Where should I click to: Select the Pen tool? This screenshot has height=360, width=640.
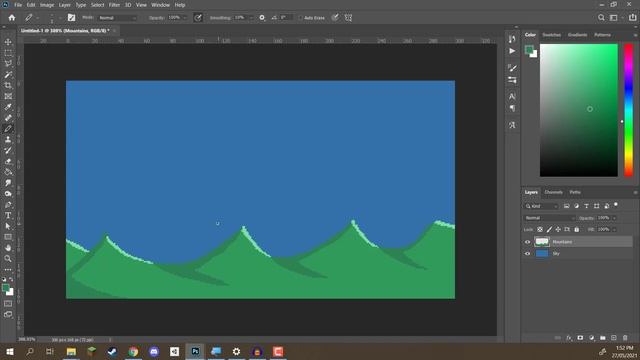8,204
